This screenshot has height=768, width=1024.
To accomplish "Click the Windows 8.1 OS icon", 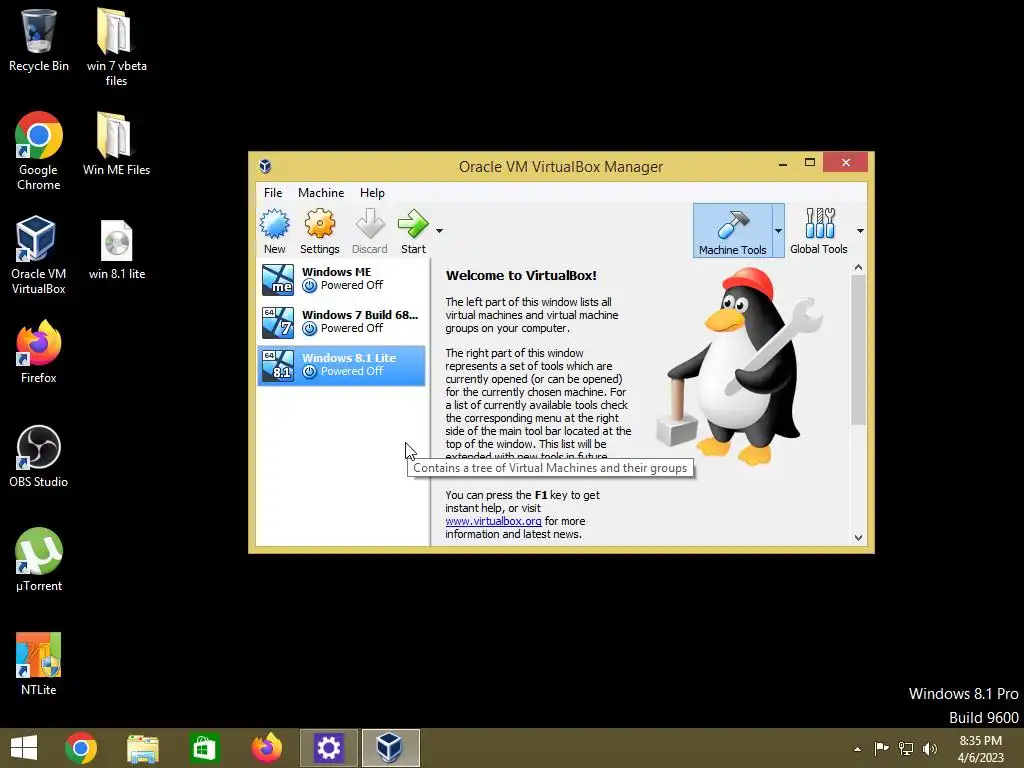I will point(278,366).
